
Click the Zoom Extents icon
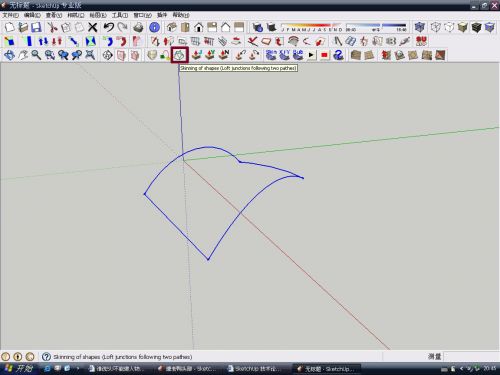90,55
